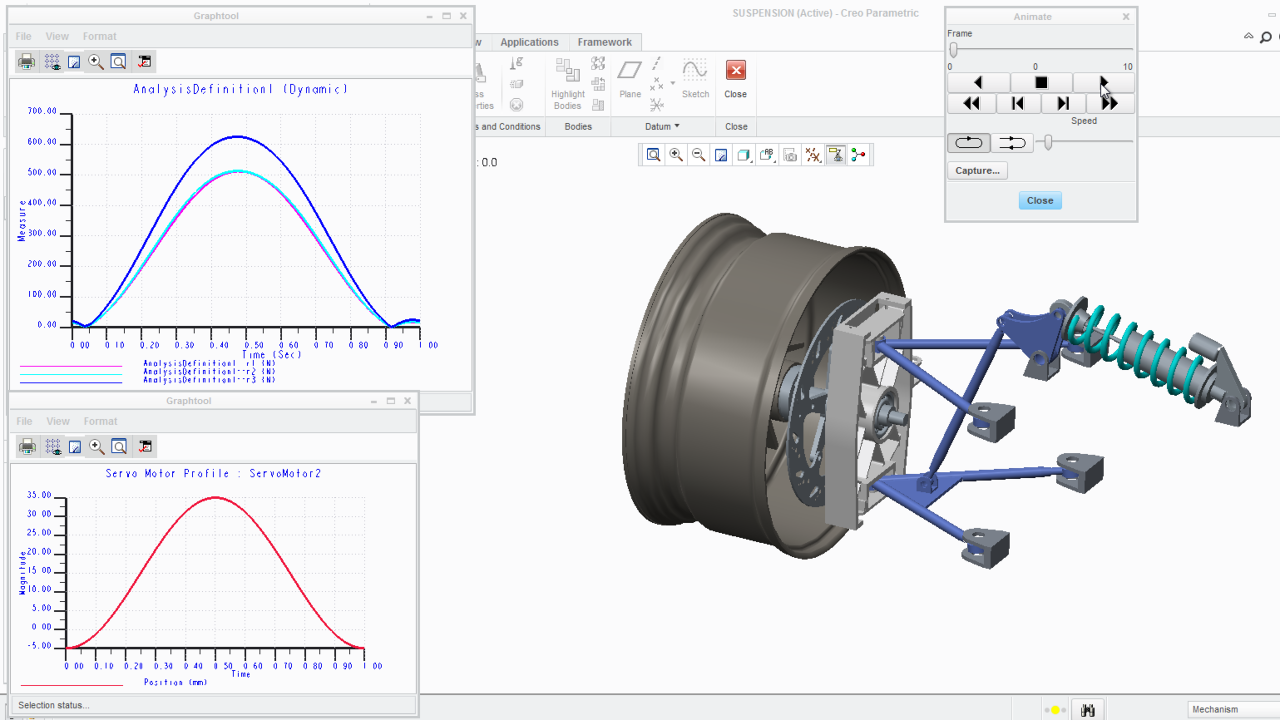Enable reverse-at-end animation mode

point(1013,143)
